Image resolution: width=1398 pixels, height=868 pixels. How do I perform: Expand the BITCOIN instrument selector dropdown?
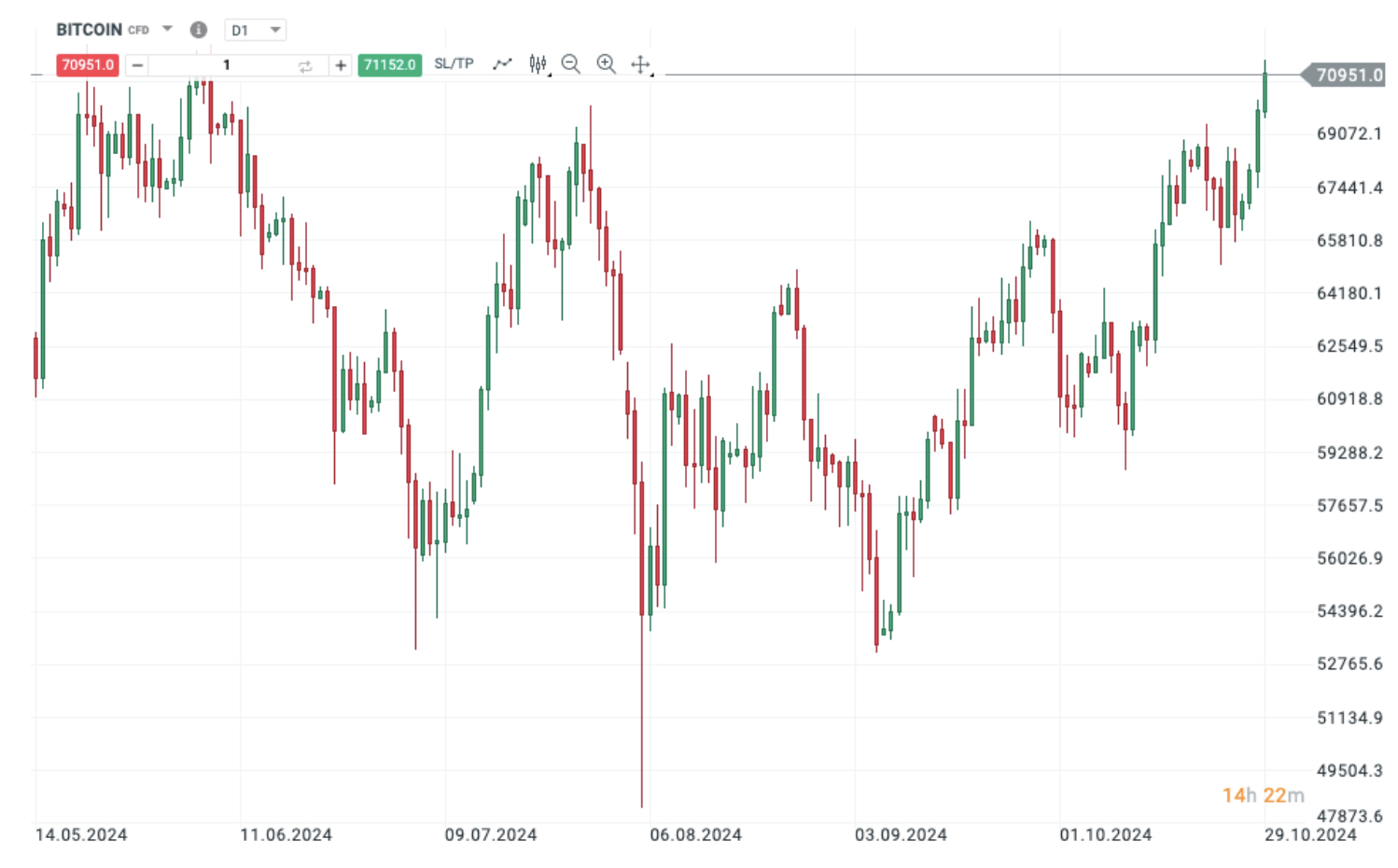click(166, 30)
